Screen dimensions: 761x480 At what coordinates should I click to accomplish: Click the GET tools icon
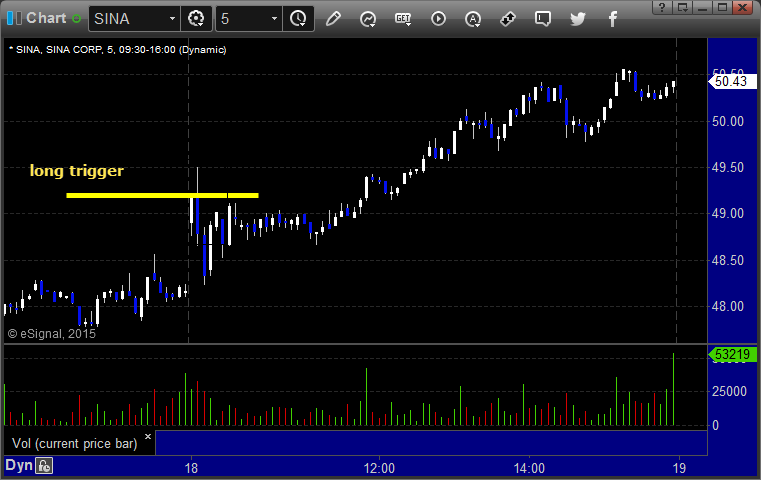[403, 19]
